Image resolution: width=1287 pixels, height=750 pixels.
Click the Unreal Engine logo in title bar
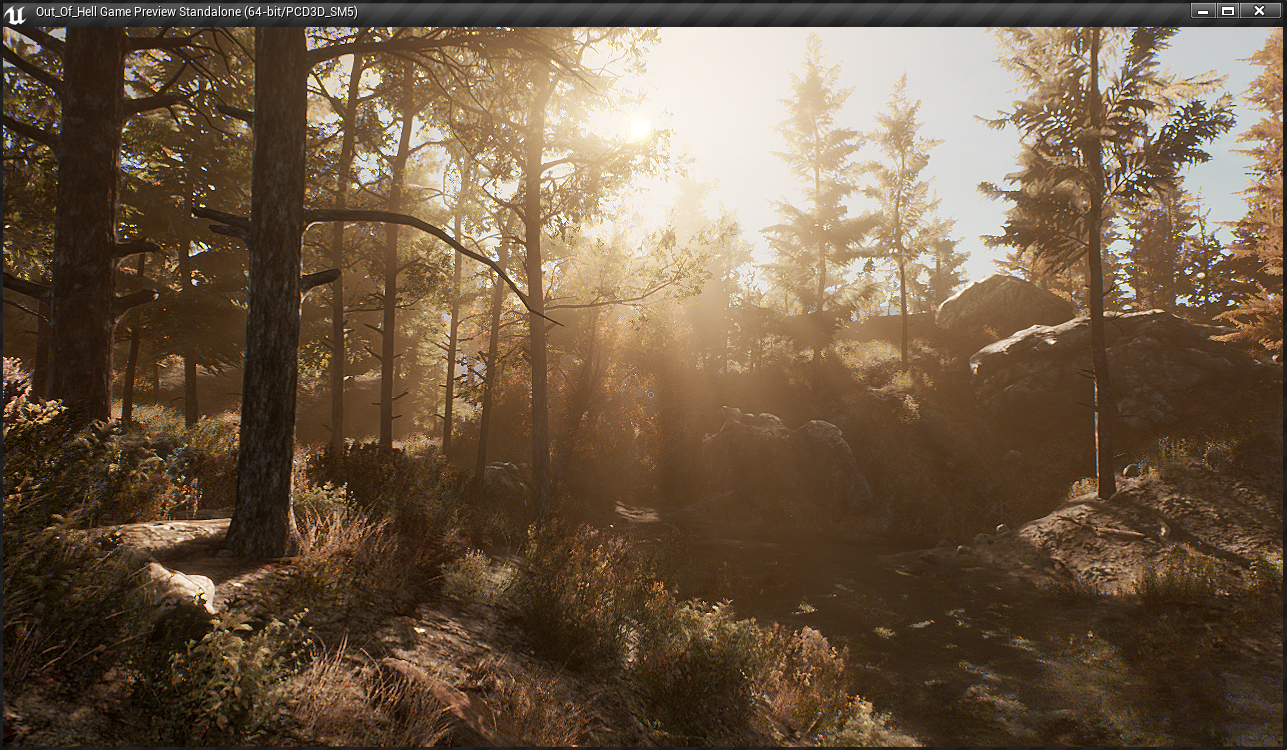pos(15,13)
